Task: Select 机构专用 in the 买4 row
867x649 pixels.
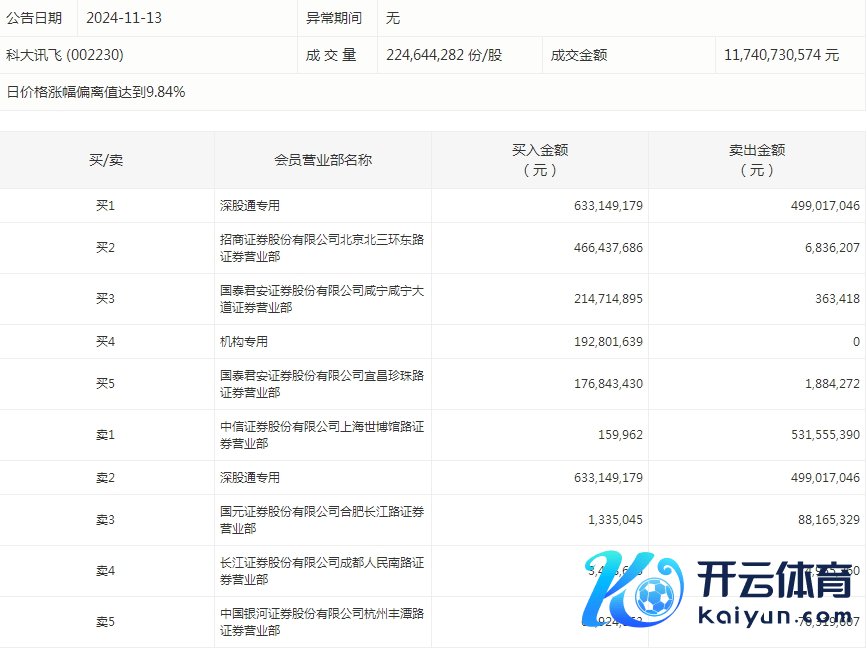Action: [x=244, y=342]
